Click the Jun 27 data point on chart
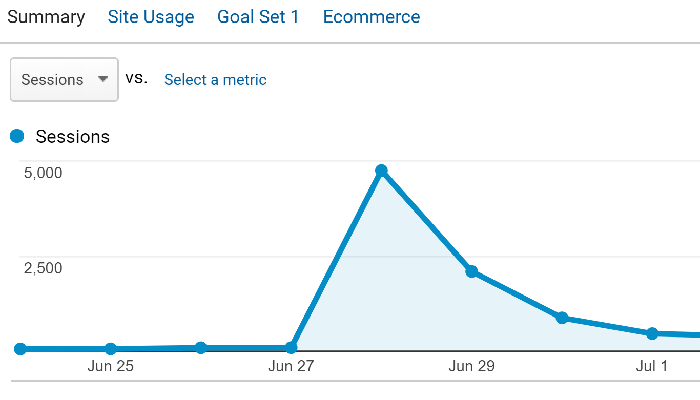 (291, 348)
